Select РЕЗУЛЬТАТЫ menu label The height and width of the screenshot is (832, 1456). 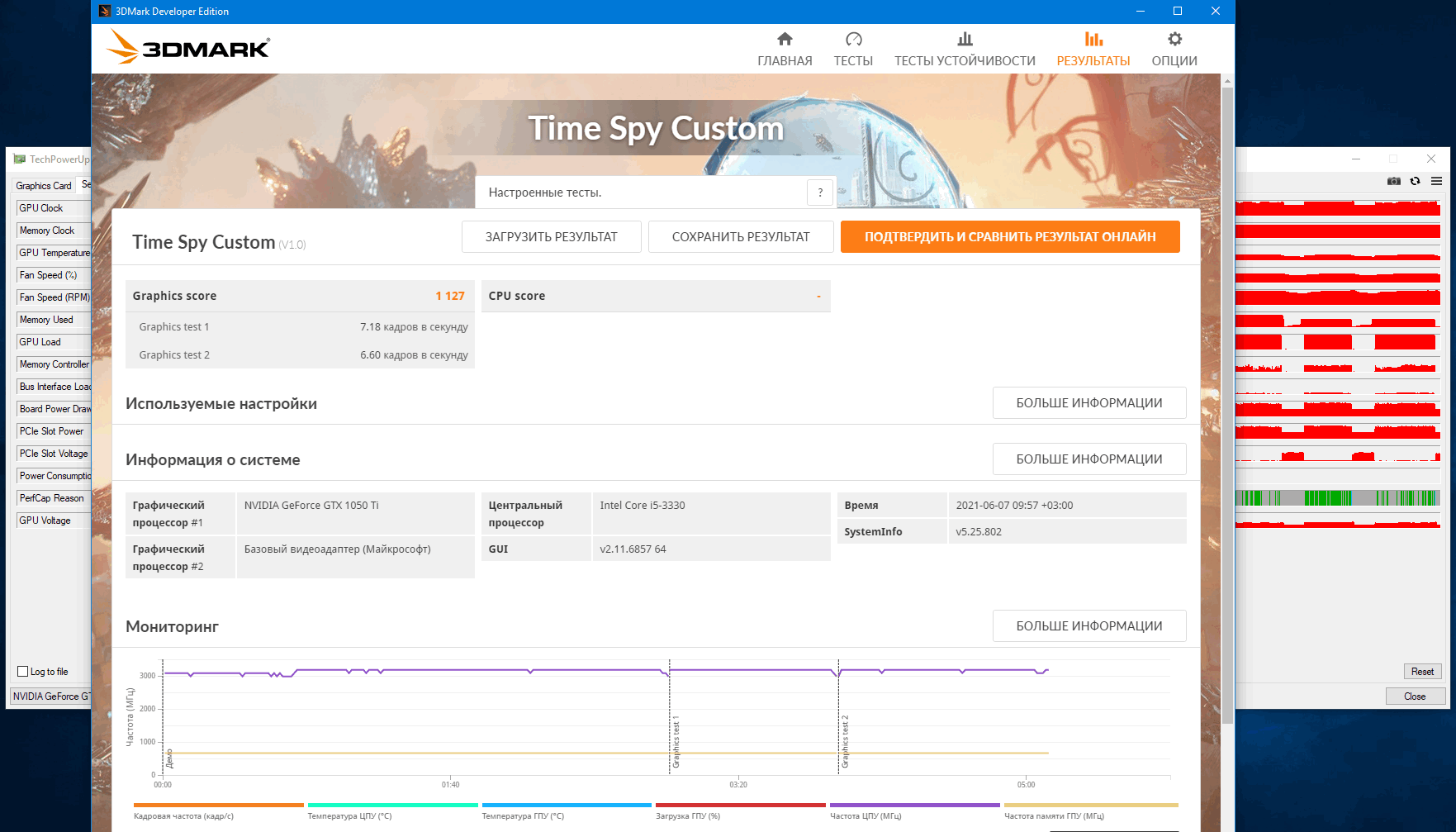pos(1093,61)
